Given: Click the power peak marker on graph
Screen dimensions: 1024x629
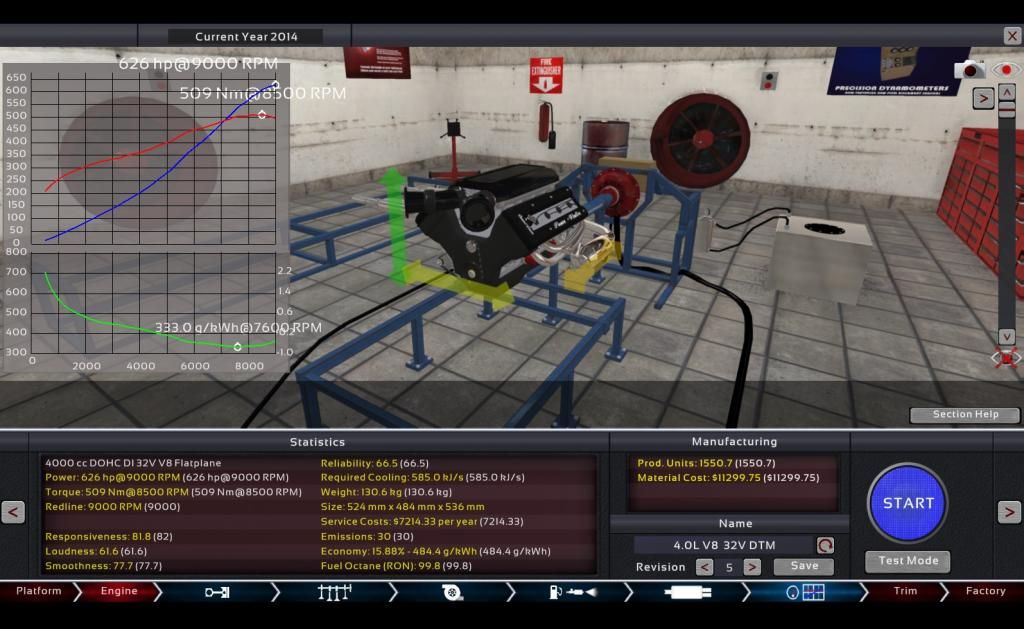Looking at the screenshot, I should [276, 85].
